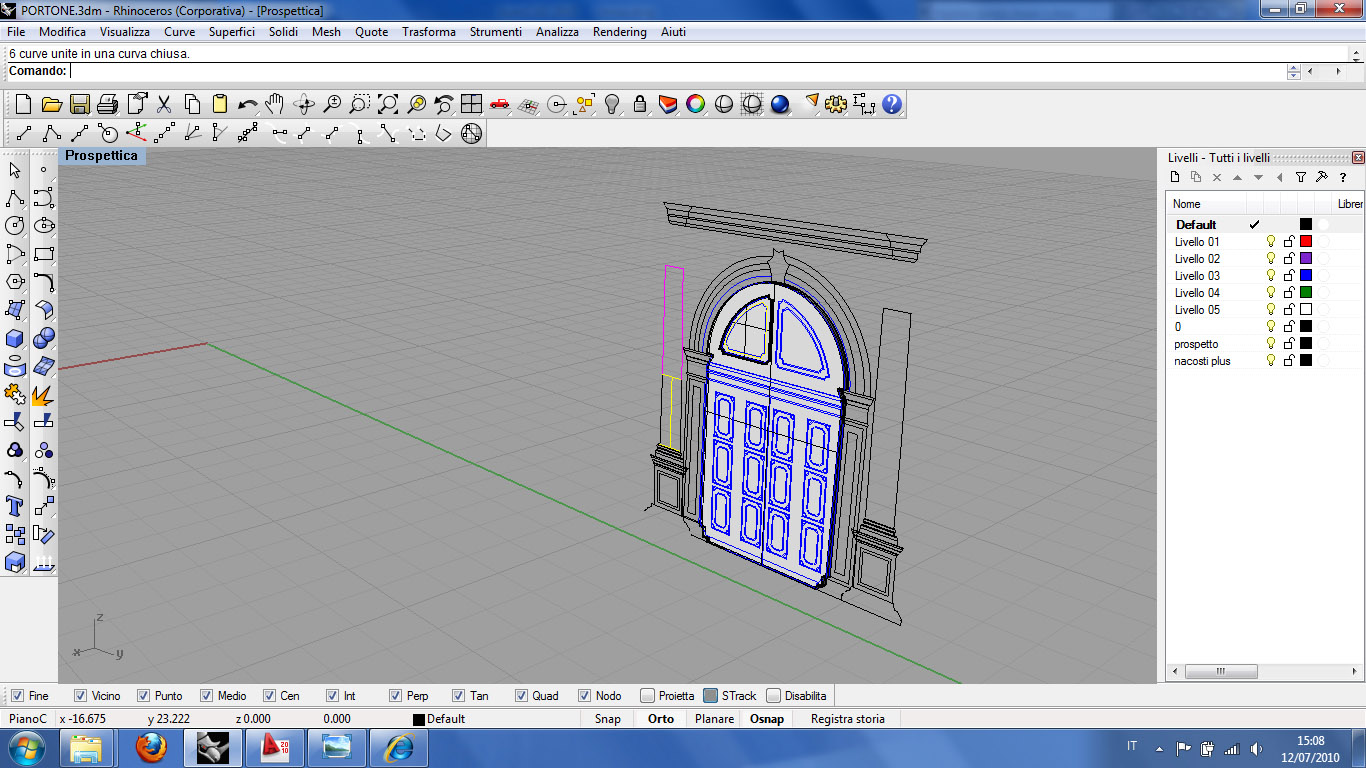Select the Text tool T icon
Screen dimensions: 1366x768
[x=15, y=506]
